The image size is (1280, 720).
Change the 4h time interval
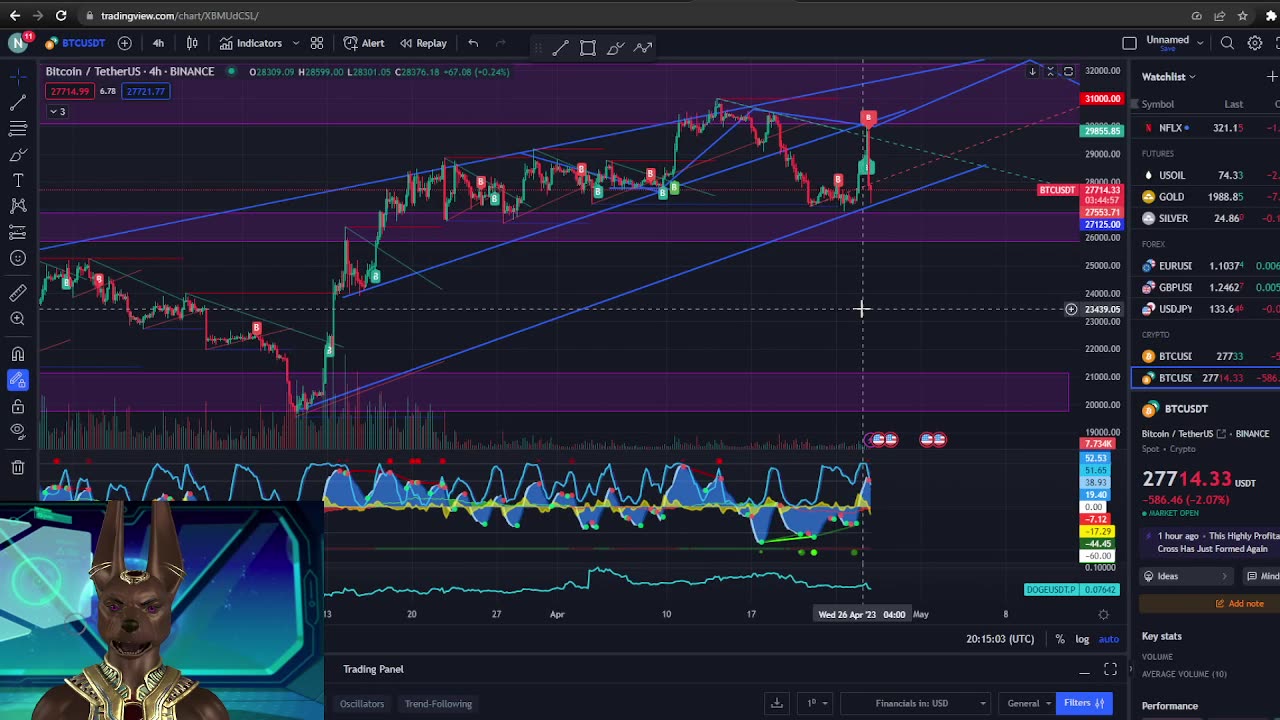(158, 43)
